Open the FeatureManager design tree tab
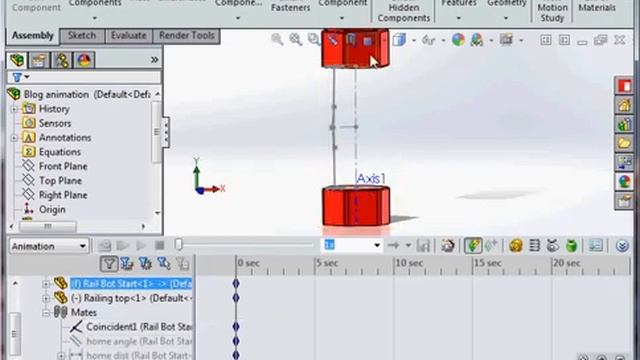The width and height of the screenshot is (640, 360). pos(18,60)
